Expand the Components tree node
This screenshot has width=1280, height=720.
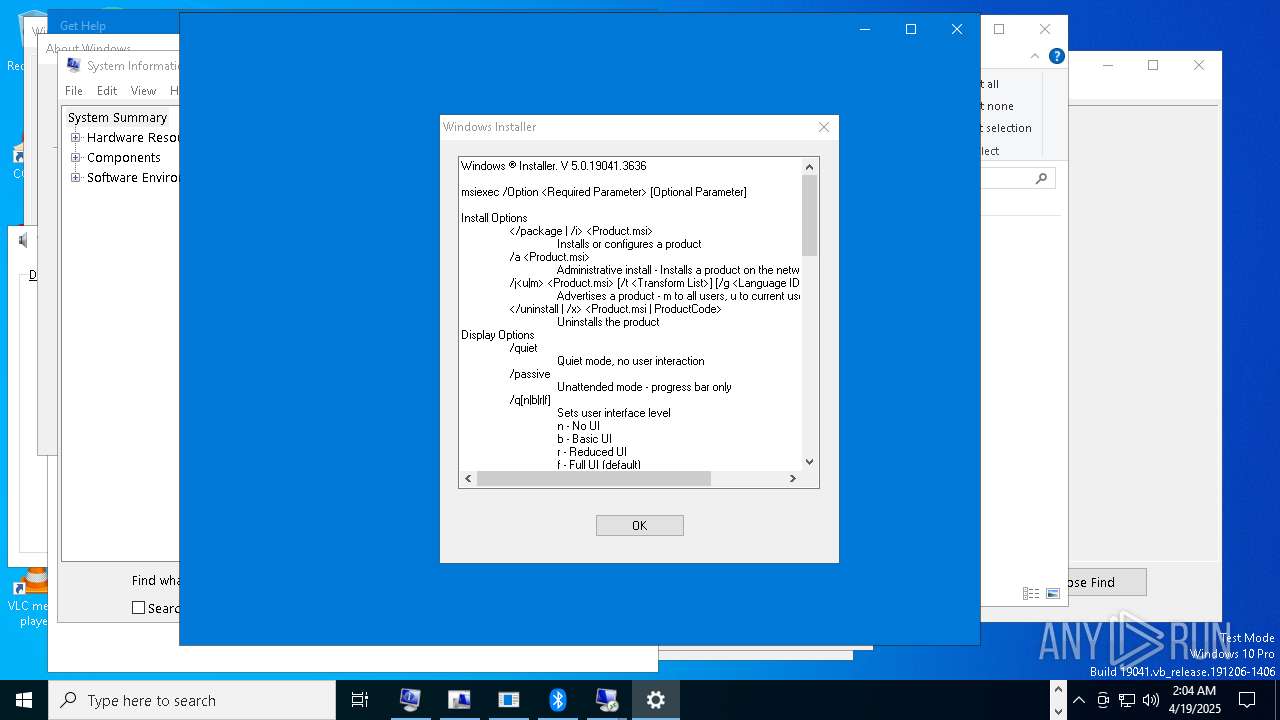[75, 157]
